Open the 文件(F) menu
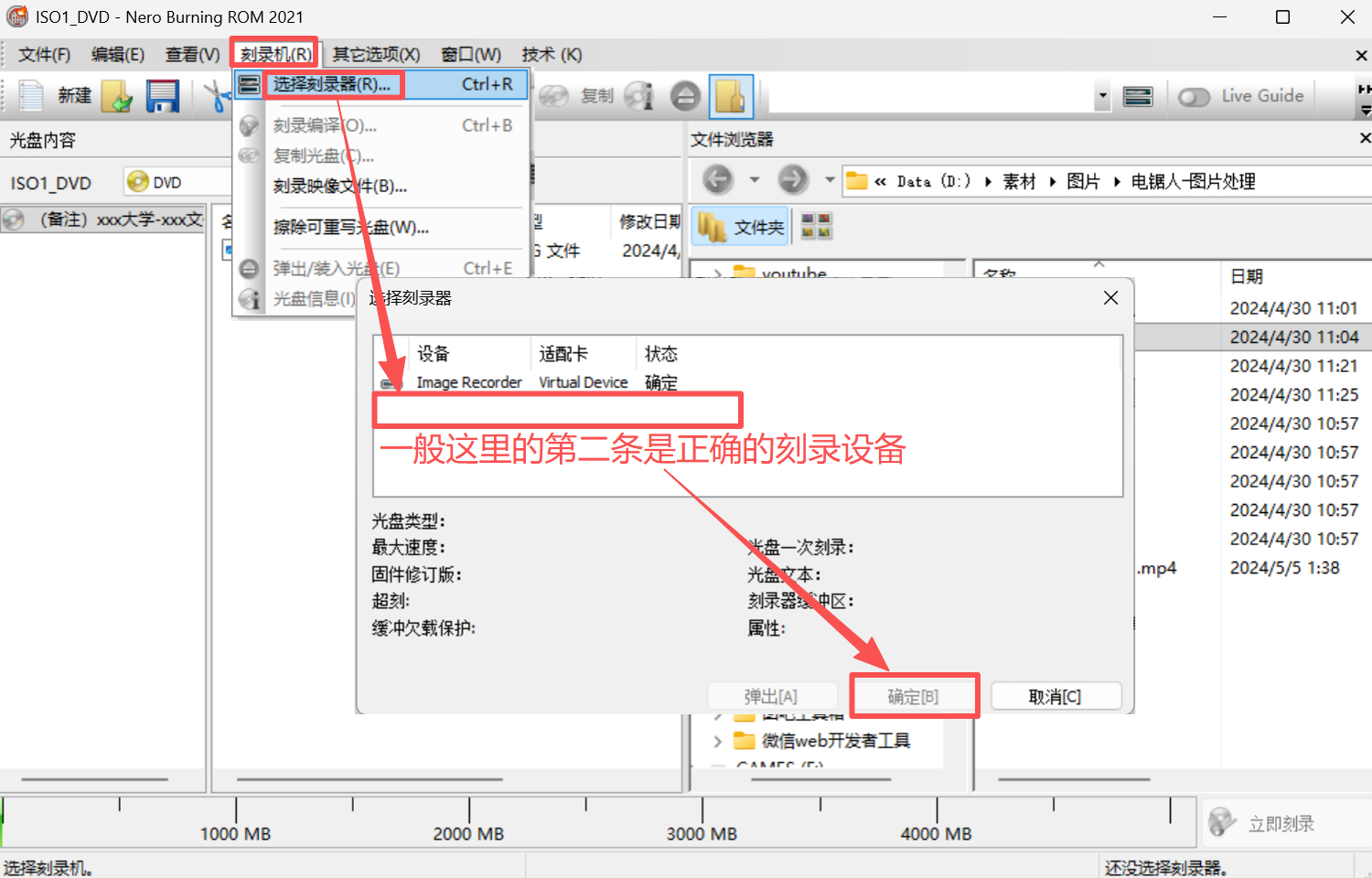 pyautogui.click(x=42, y=54)
